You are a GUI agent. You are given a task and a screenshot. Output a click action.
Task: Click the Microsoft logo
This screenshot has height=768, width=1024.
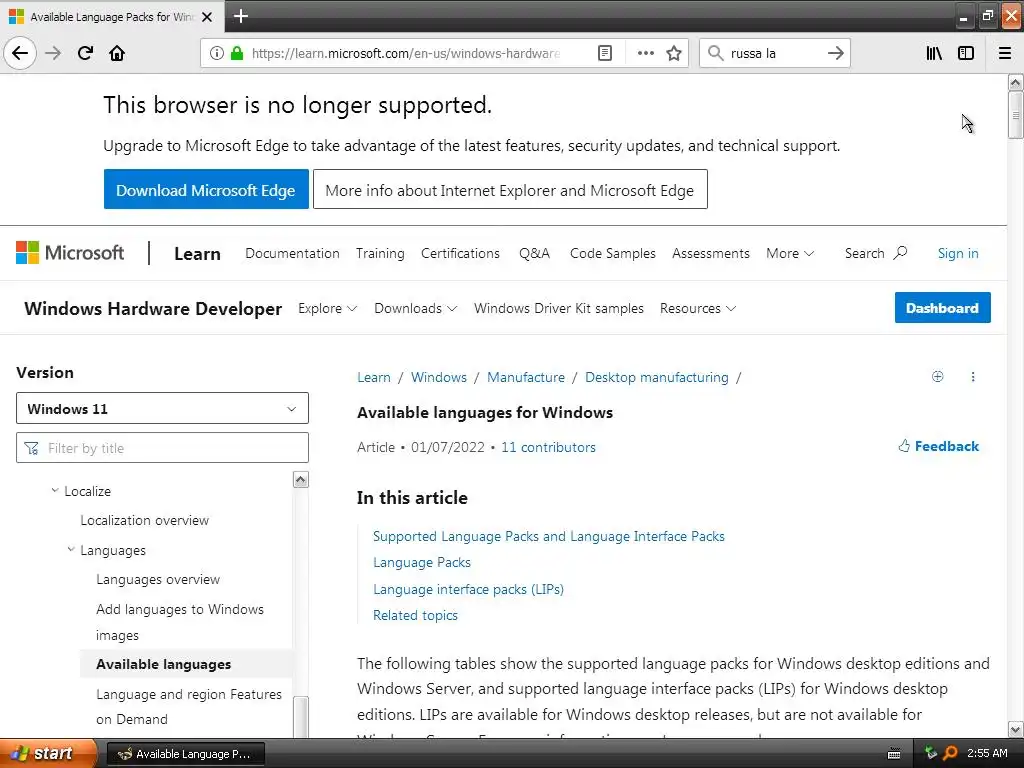tap(70, 253)
